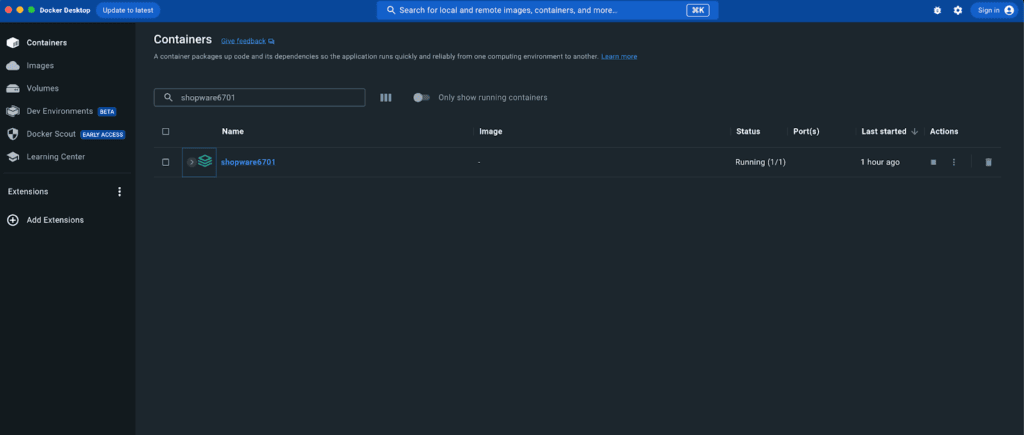The image size is (1024, 435).
Task: Click the Sign in button
Action: [x=994, y=10]
